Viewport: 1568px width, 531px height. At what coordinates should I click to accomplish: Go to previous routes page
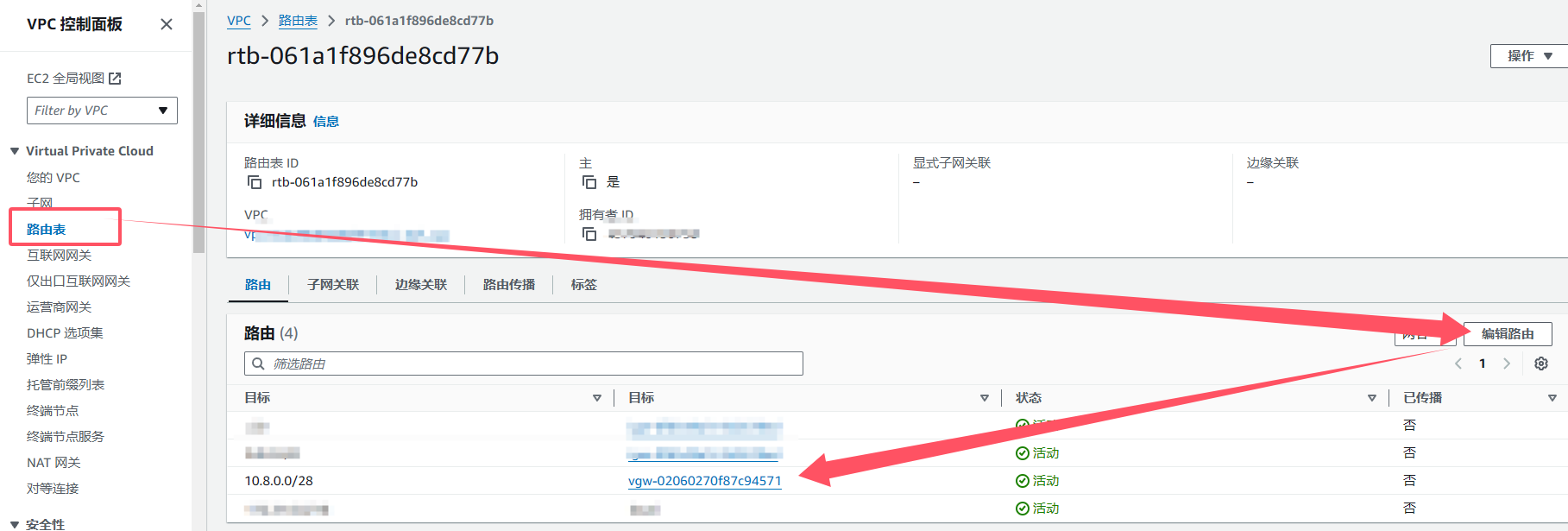pyautogui.click(x=1458, y=363)
